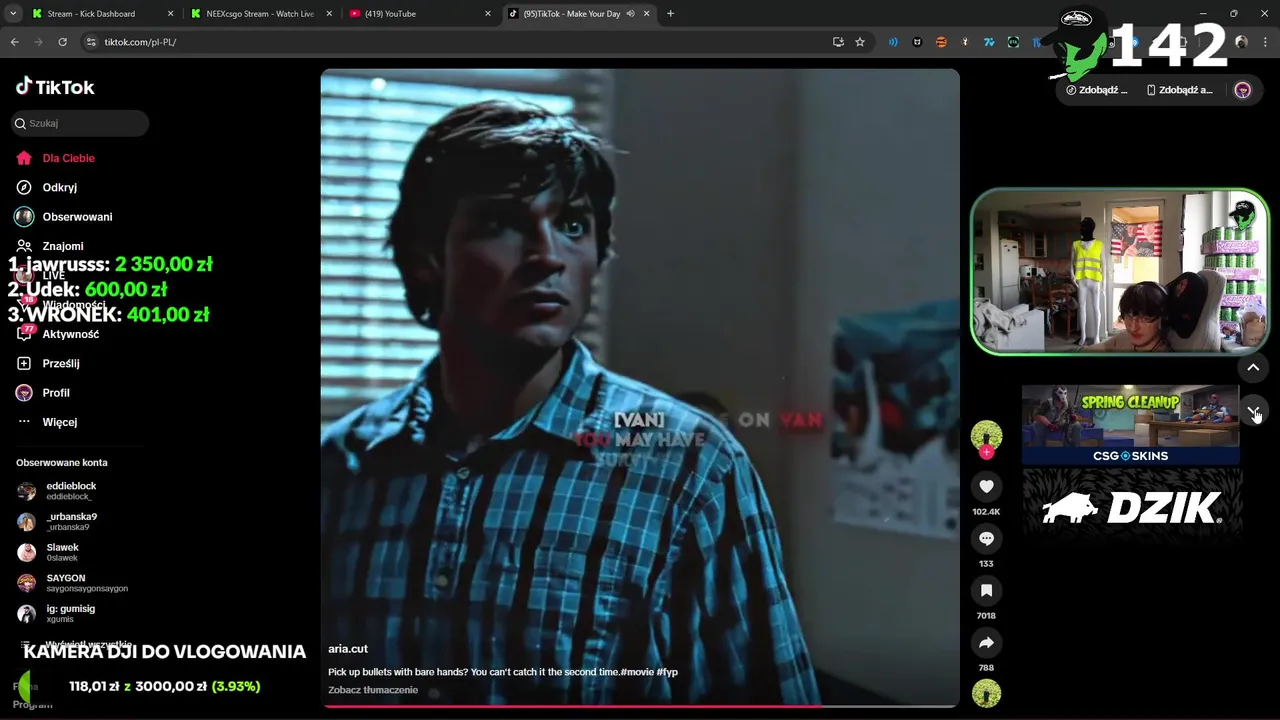Click Zobacz tłumaczenie under the caption
This screenshot has height=720, width=1280.
(373, 690)
